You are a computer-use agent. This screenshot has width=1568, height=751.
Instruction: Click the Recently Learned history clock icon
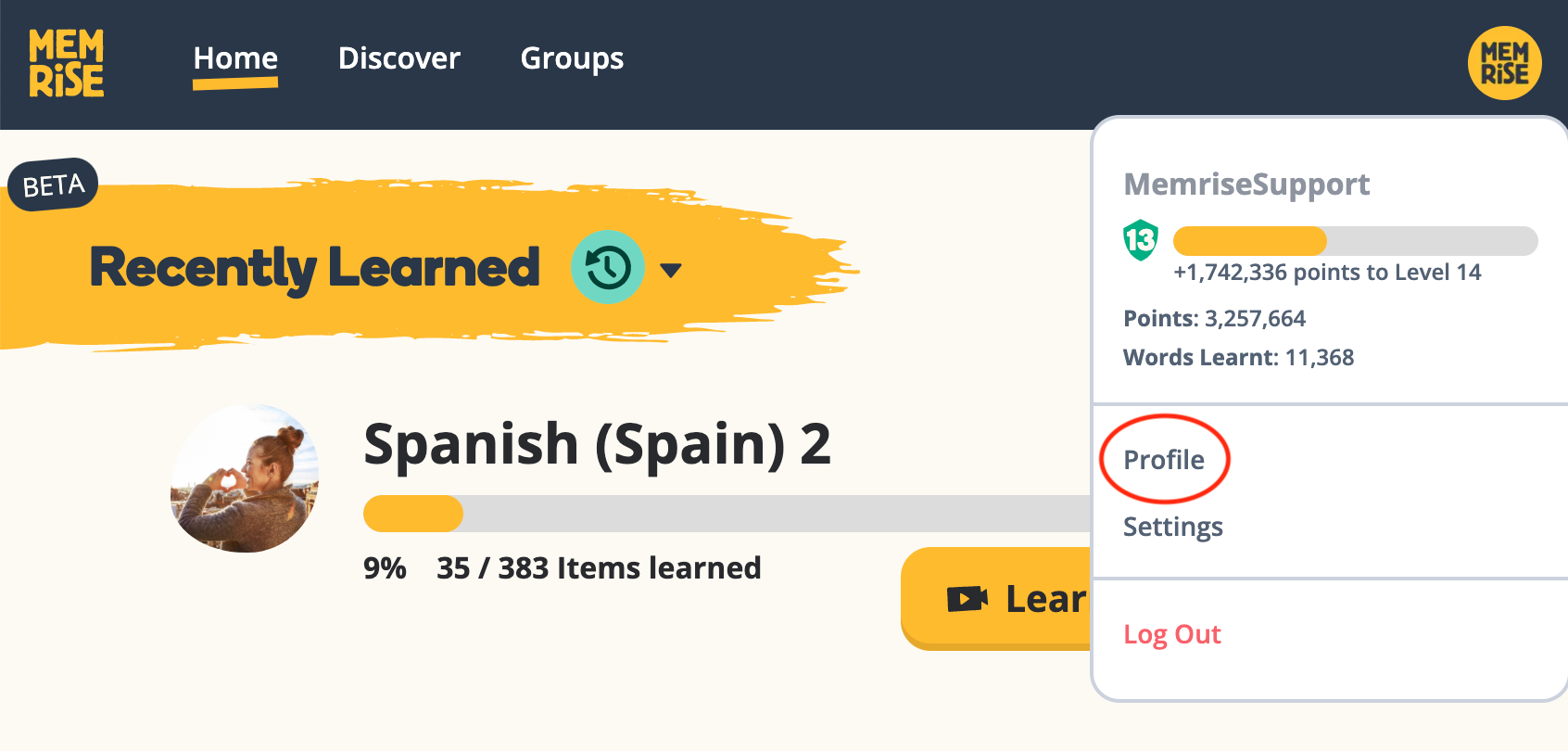coord(607,267)
